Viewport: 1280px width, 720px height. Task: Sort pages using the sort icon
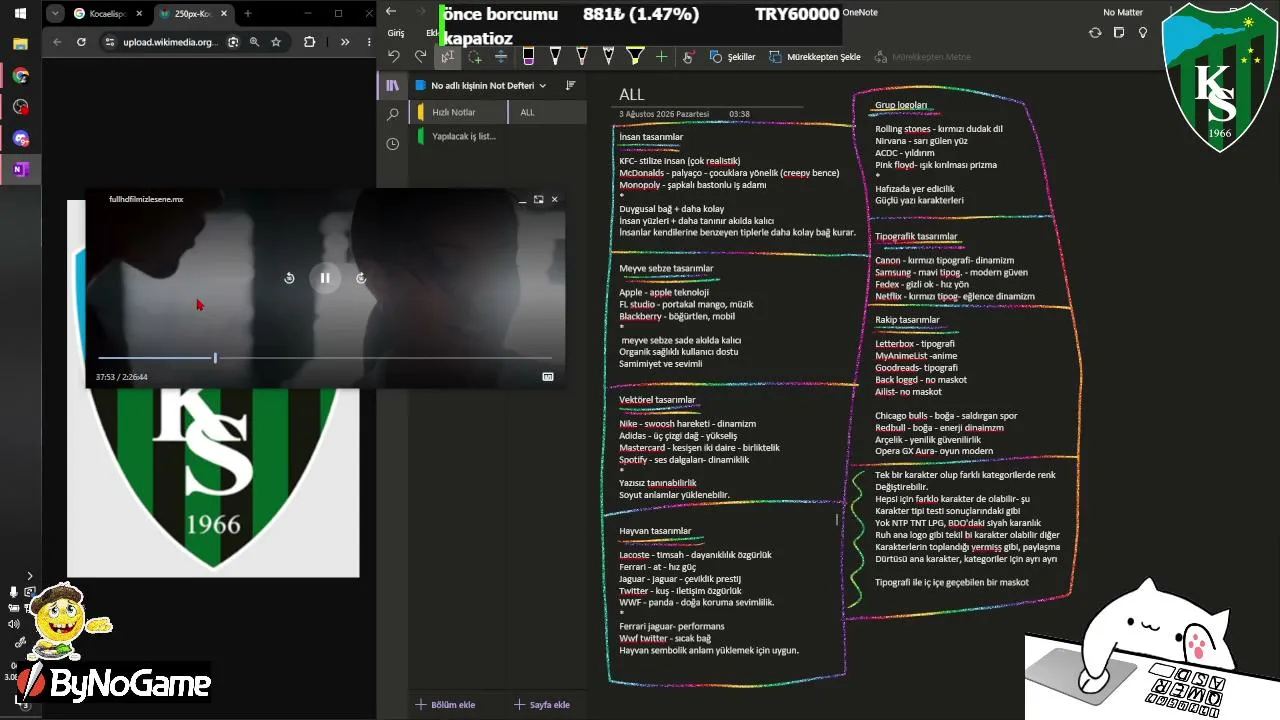pyautogui.click(x=571, y=86)
